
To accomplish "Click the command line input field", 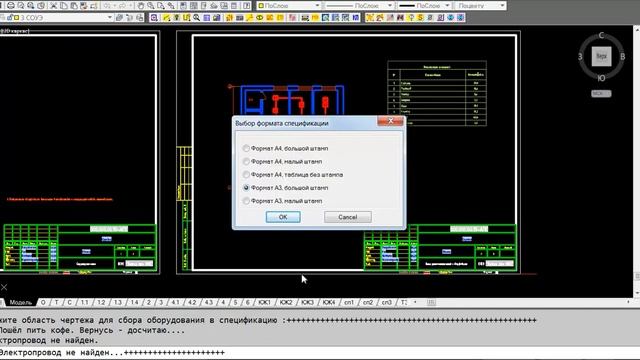I will [x=320, y=352].
